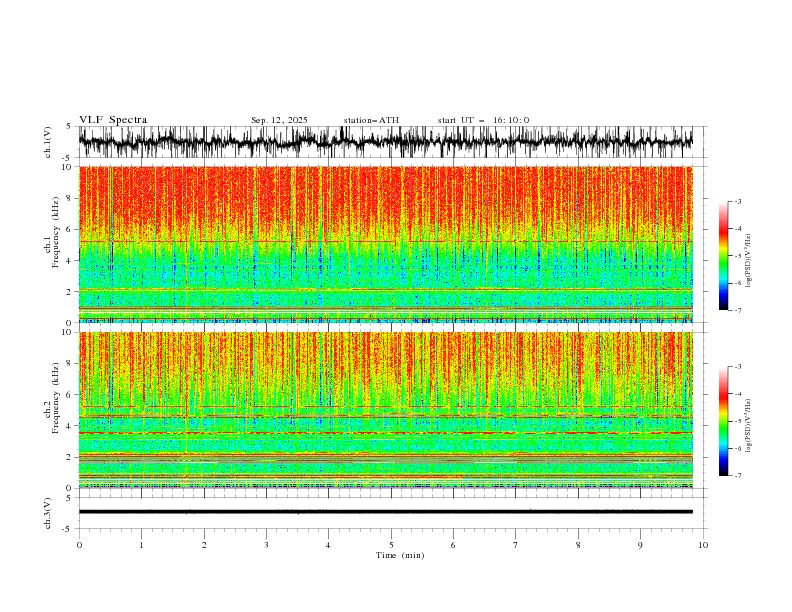The height and width of the screenshot is (612, 792).
Task: Click the "station=ATH" header label
Action: [x=371, y=120]
